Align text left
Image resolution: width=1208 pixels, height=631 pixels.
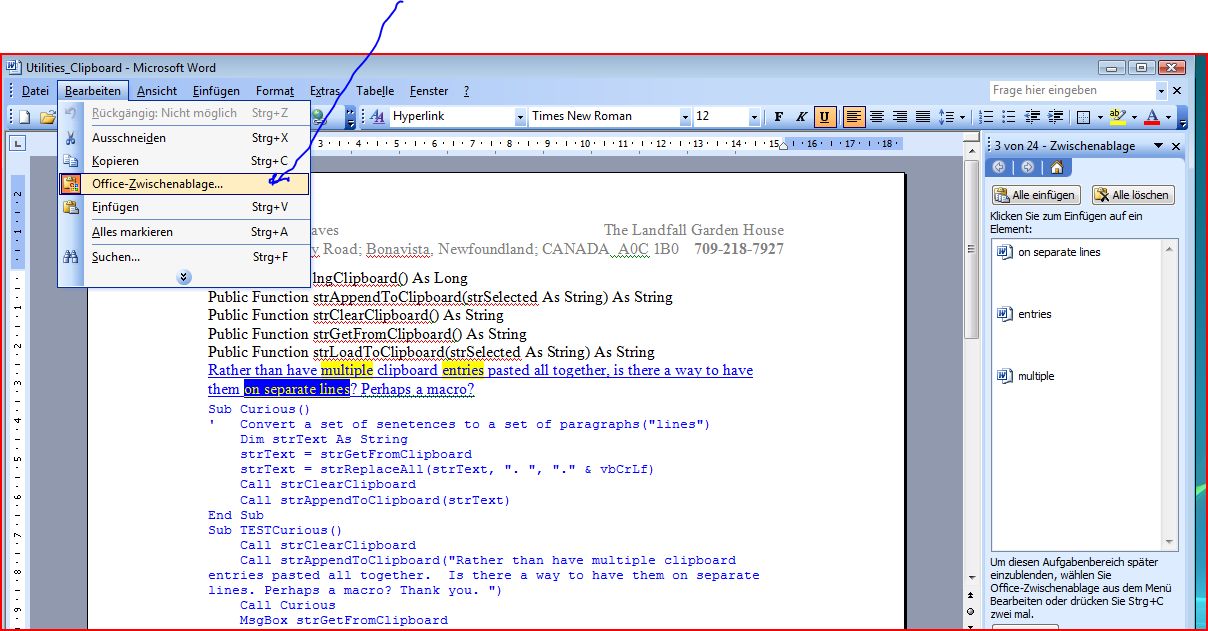854,117
